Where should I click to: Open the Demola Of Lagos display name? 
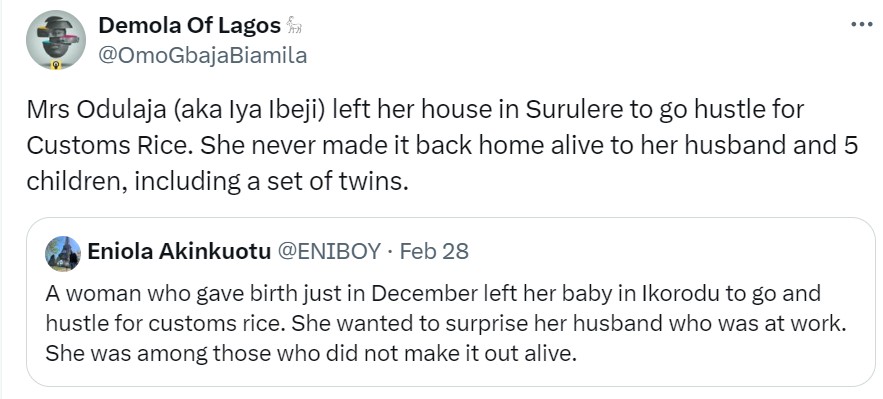[x=189, y=25]
